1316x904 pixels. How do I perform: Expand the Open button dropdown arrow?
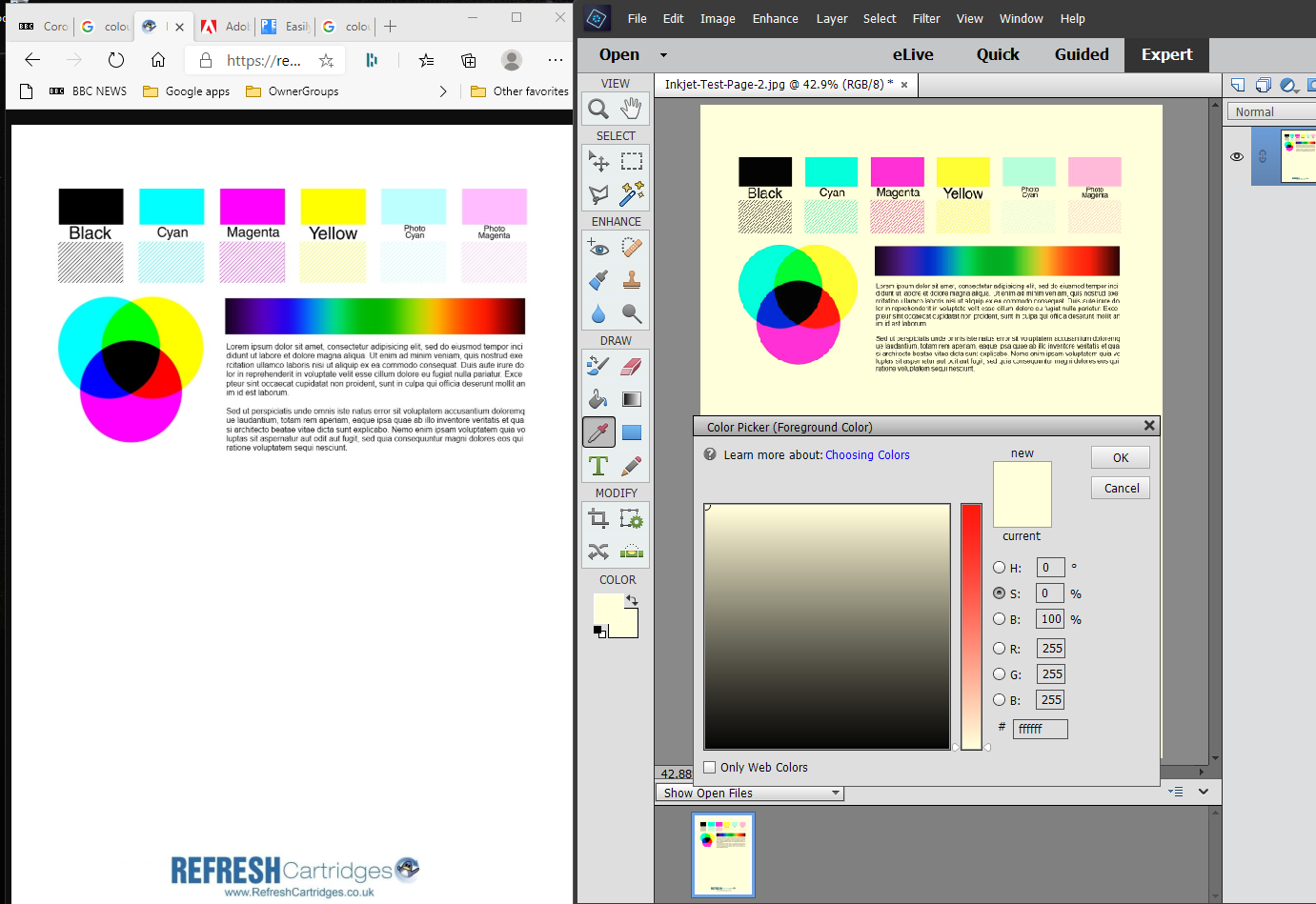[x=664, y=54]
